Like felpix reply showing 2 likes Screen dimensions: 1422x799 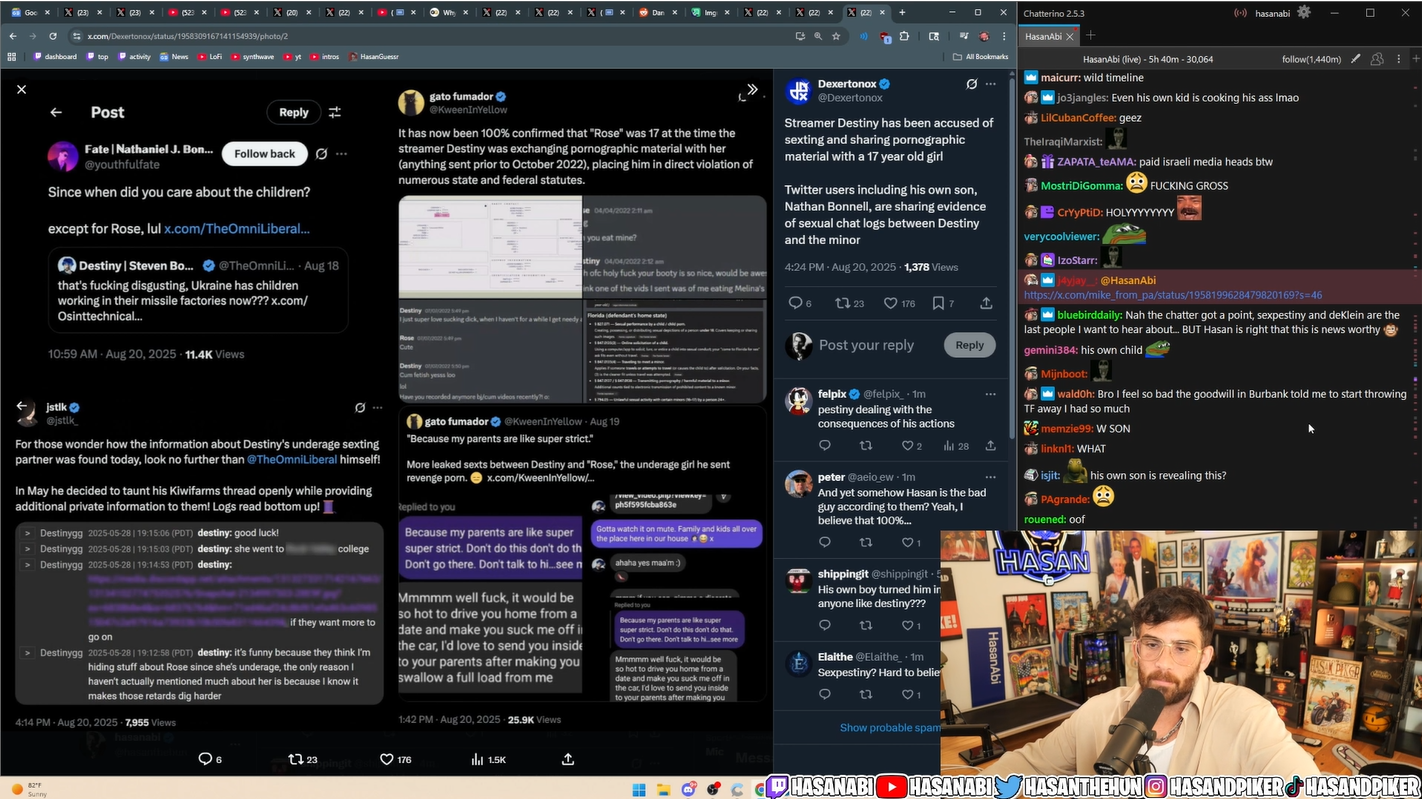tap(908, 445)
